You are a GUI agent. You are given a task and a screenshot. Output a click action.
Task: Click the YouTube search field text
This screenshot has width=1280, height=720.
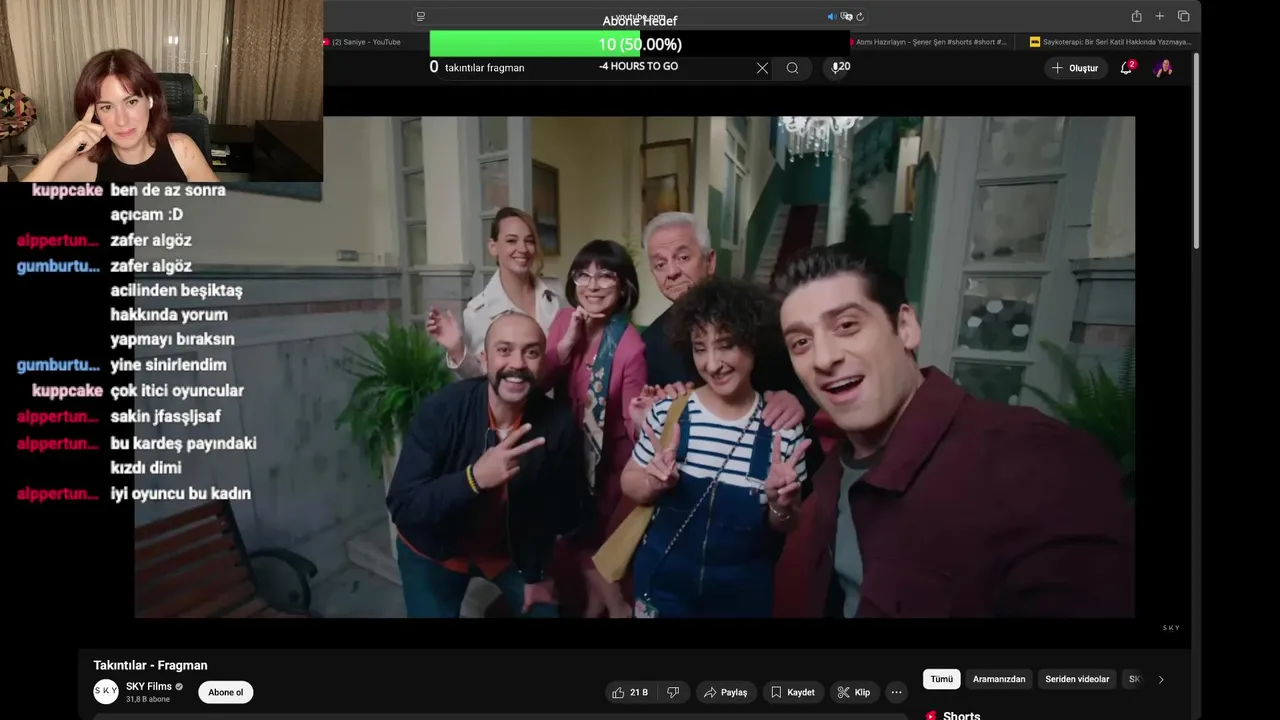484,68
